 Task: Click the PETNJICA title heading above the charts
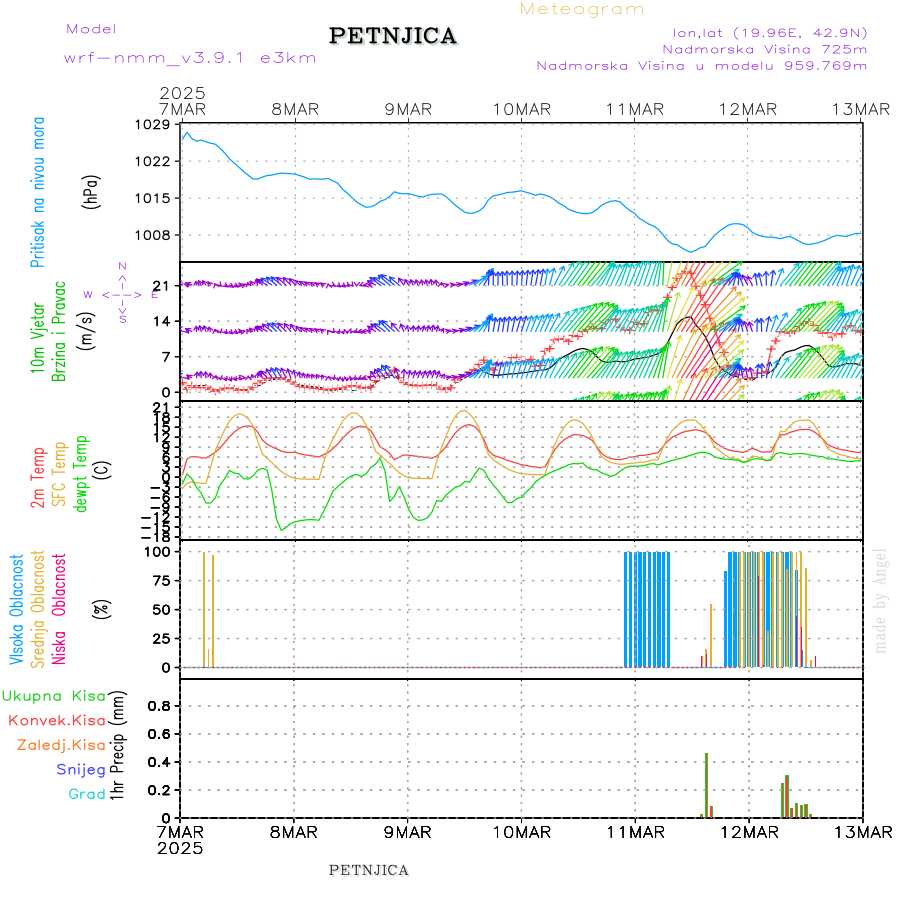393,37
